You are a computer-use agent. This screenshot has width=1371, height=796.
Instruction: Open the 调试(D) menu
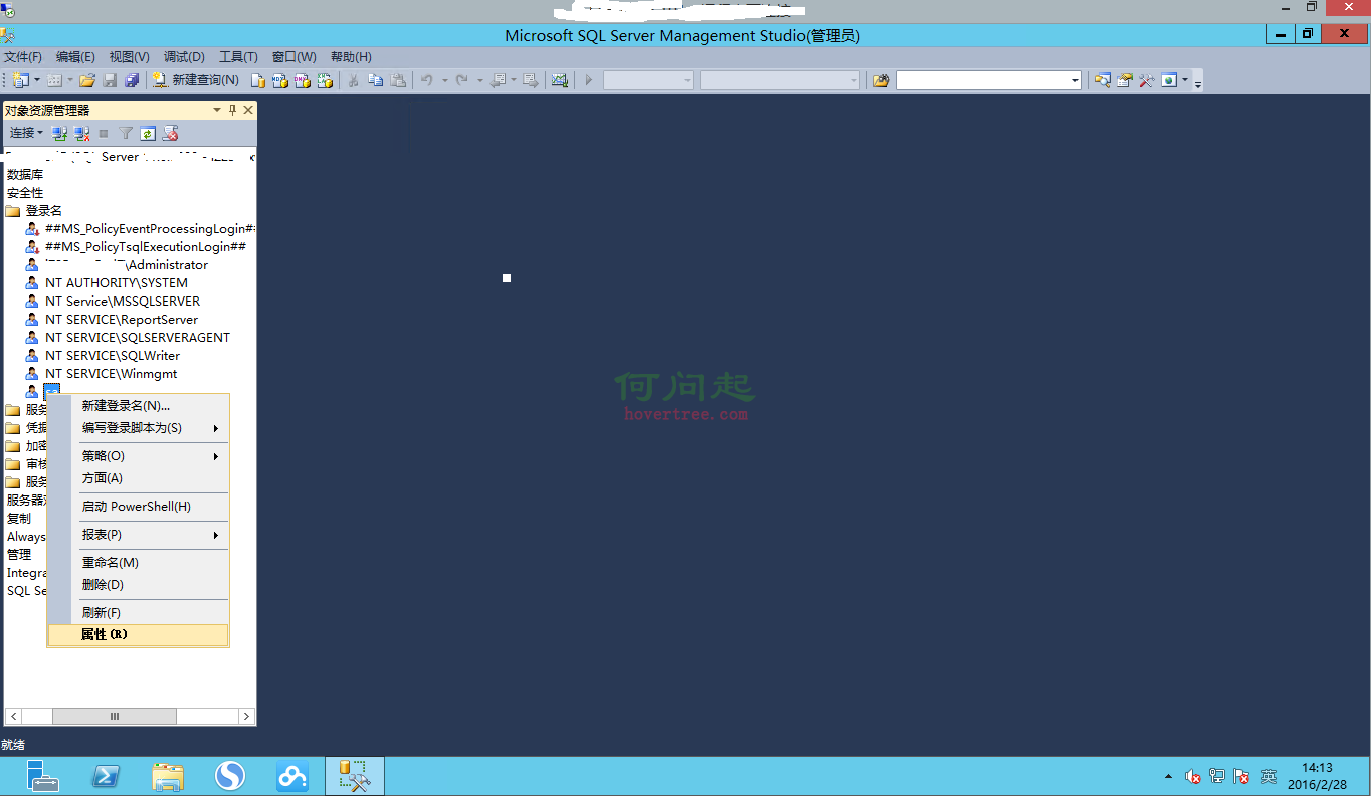[x=184, y=57]
